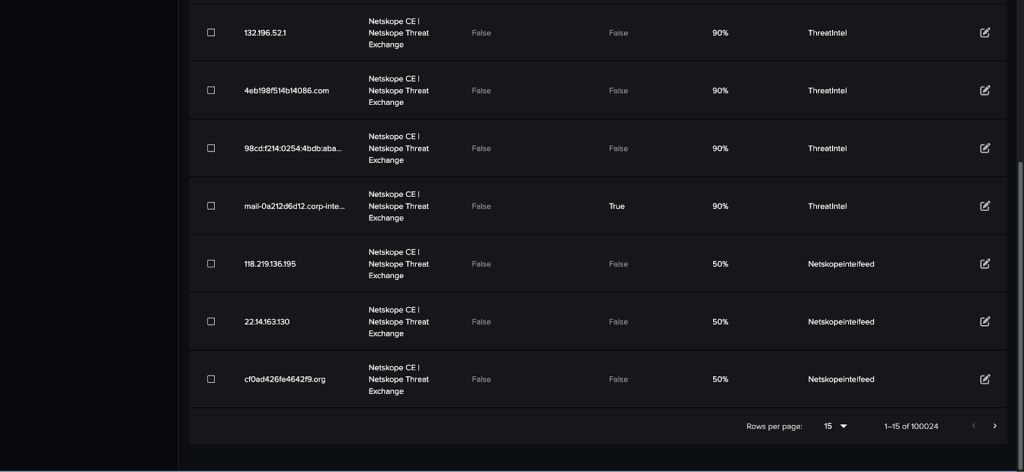Click the 15 rows-per-page value
Image resolution: width=1024 pixels, height=472 pixels.
tap(827, 426)
